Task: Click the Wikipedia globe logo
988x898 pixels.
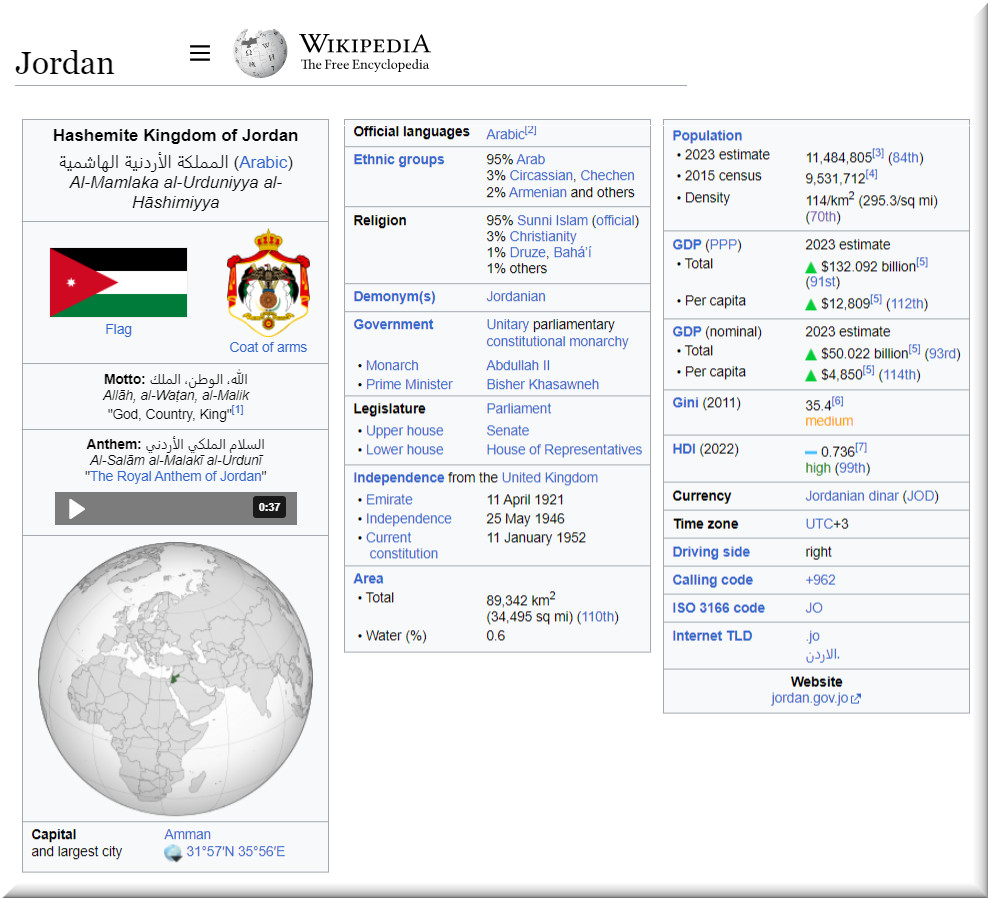Action: coord(260,53)
